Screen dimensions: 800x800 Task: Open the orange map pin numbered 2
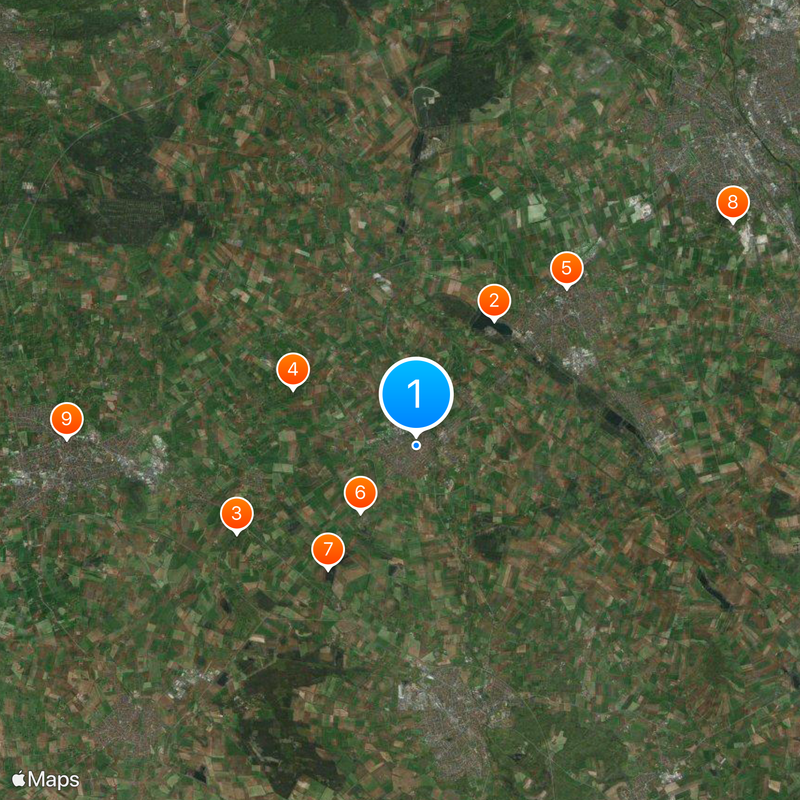(494, 301)
